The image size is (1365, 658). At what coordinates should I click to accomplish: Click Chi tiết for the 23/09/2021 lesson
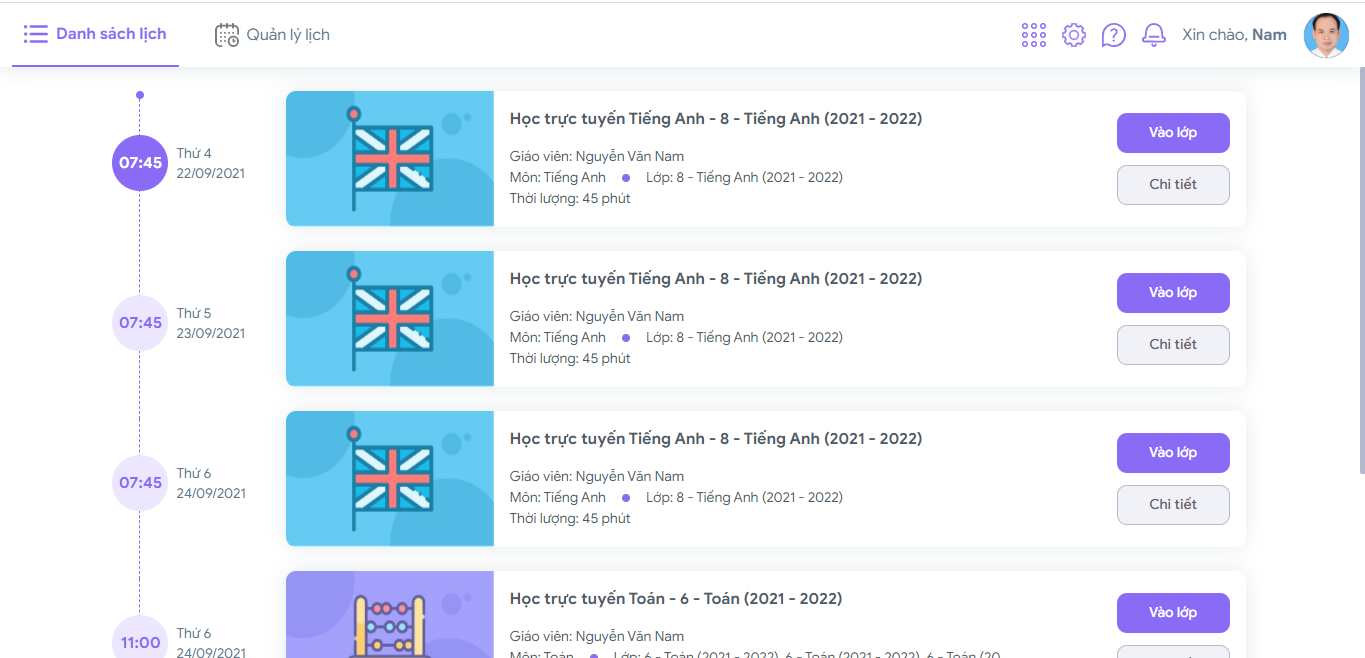point(1173,345)
